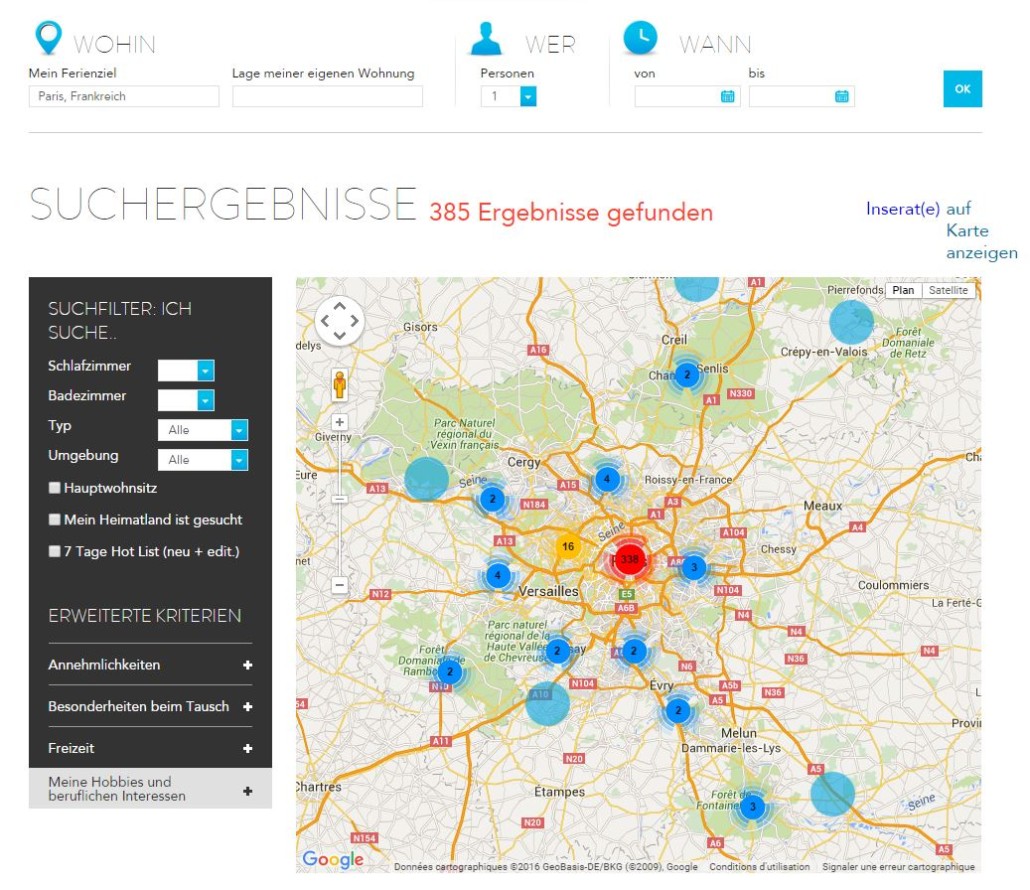Image resolution: width=1030 pixels, height=890 pixels.
Task: Click the blue 2 cluster near Rambouillet forest
Action: click(x=450, y=672)
